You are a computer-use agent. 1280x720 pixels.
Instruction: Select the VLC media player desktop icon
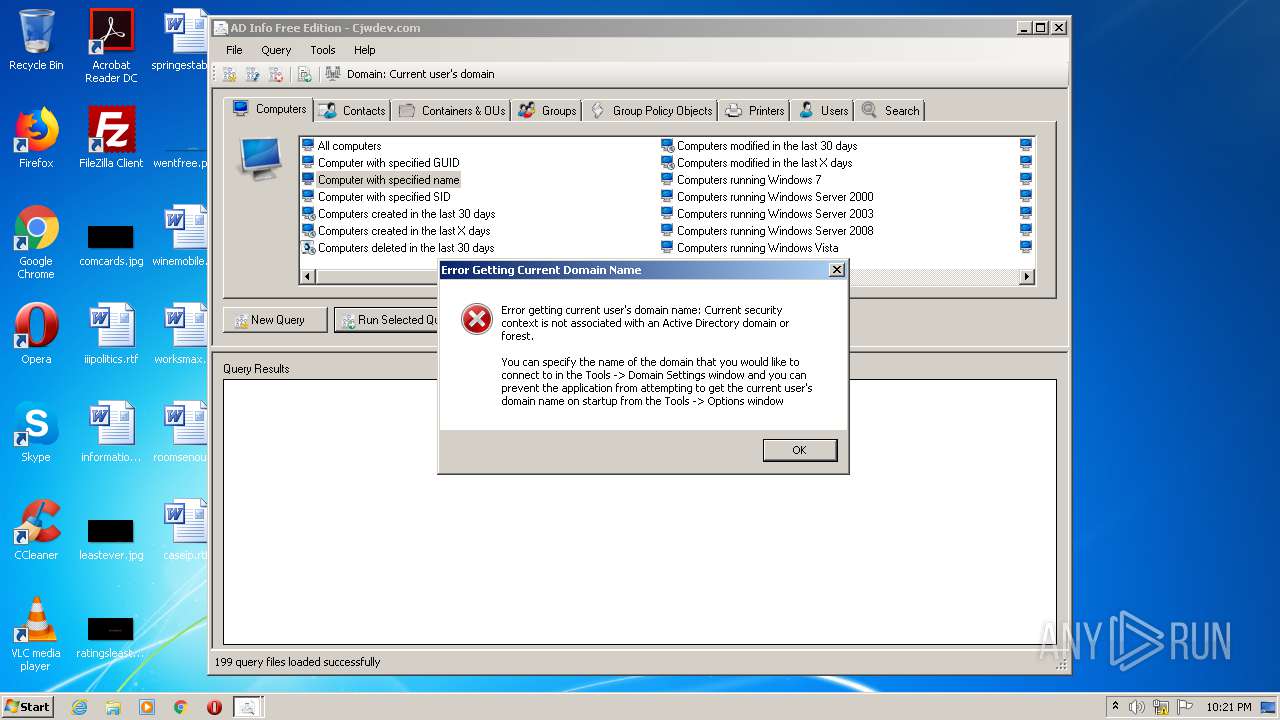point(36,634)
